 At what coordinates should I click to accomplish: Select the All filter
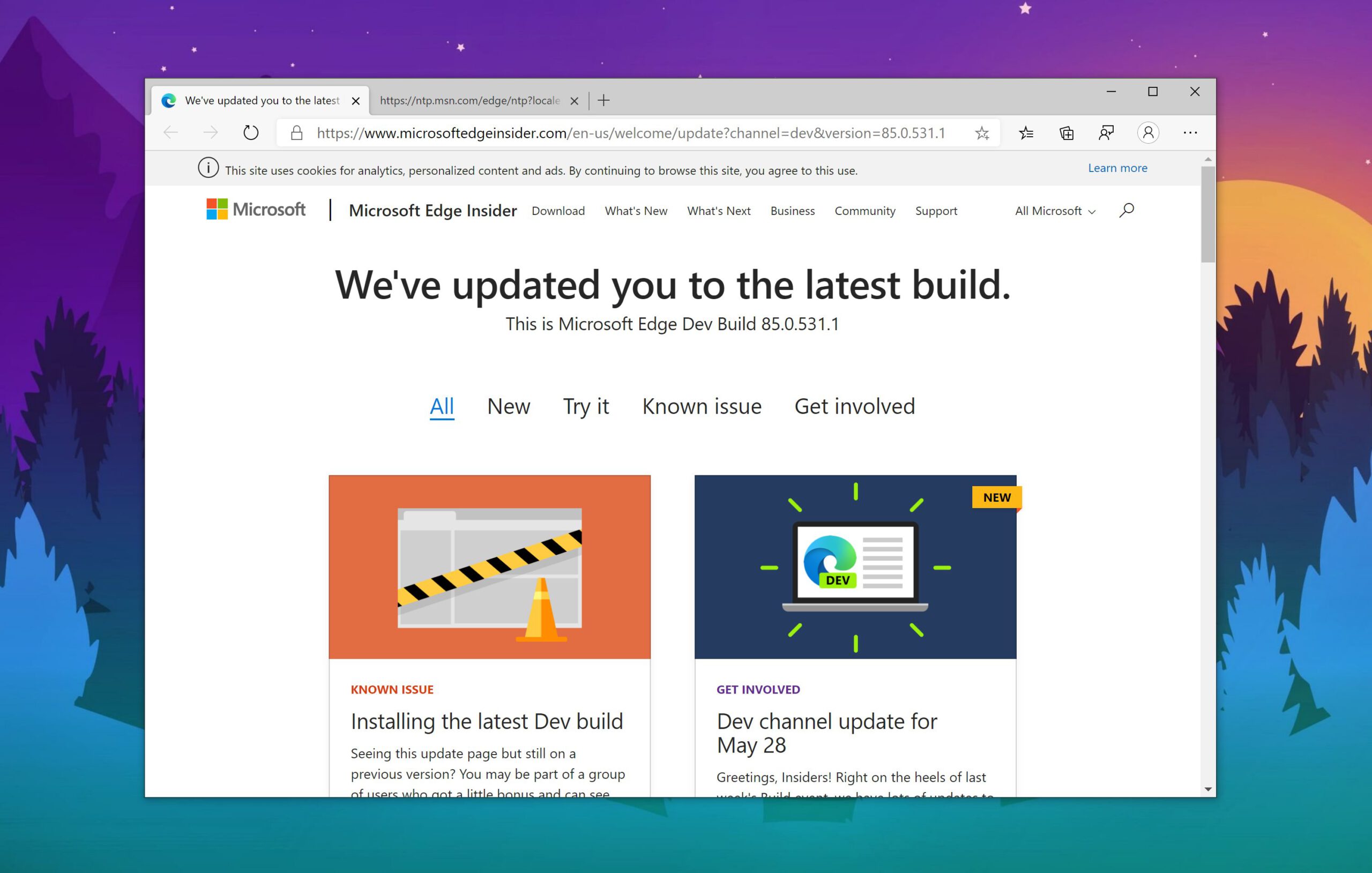pyautogui.click(x=442, y=407)
